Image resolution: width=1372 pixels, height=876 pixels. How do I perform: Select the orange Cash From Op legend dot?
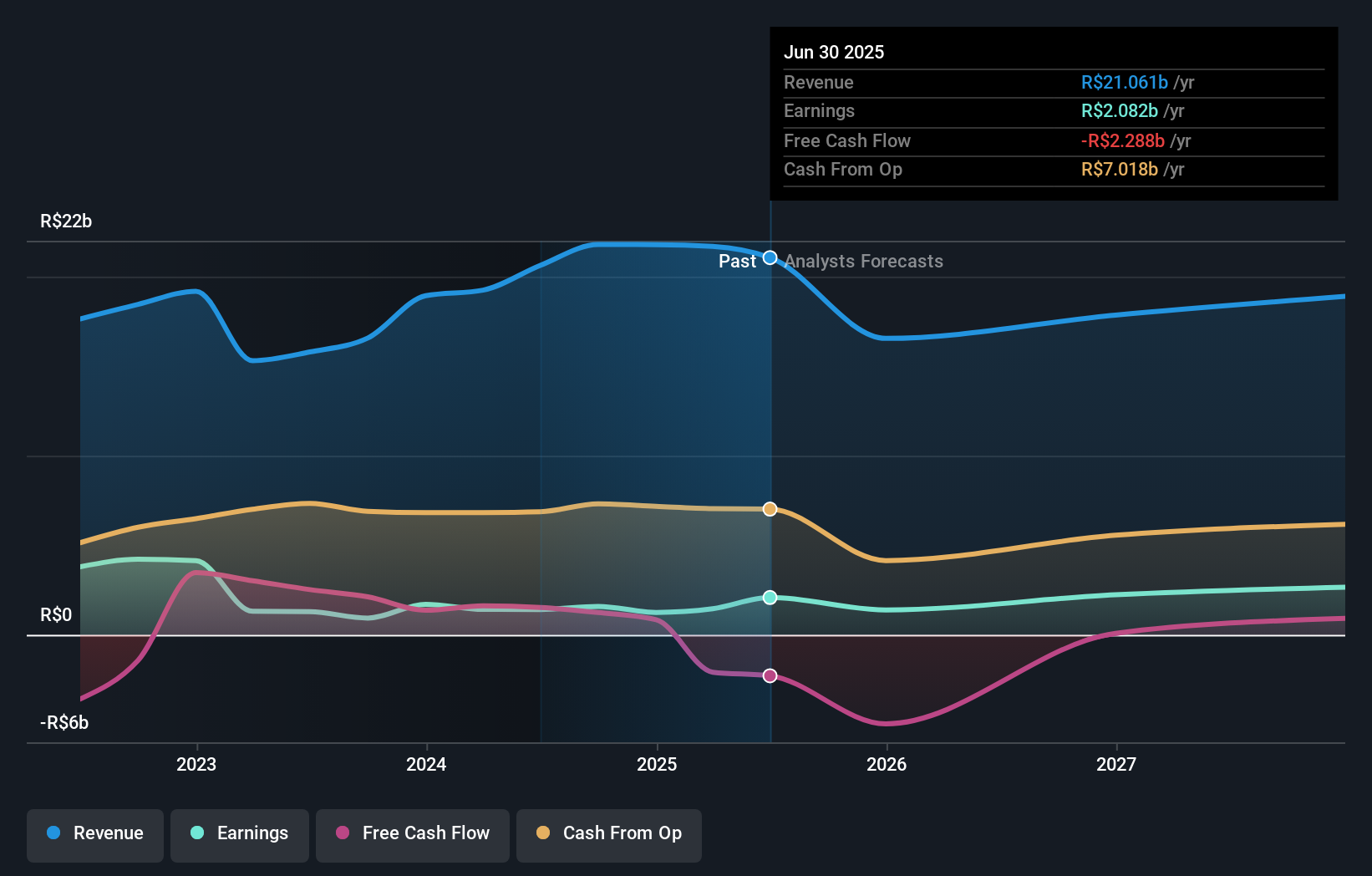(x=543, y=833)
